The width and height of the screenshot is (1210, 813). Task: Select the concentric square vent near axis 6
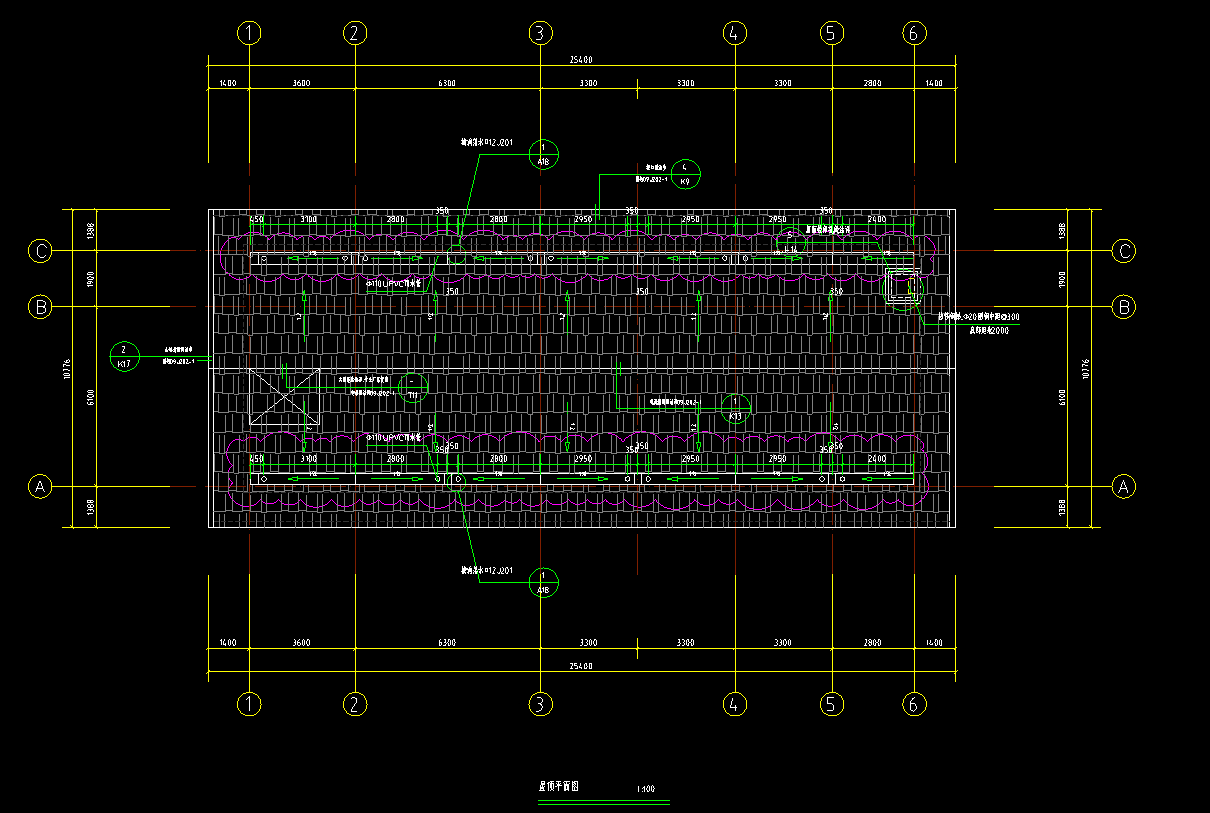(x=903, y=287)
